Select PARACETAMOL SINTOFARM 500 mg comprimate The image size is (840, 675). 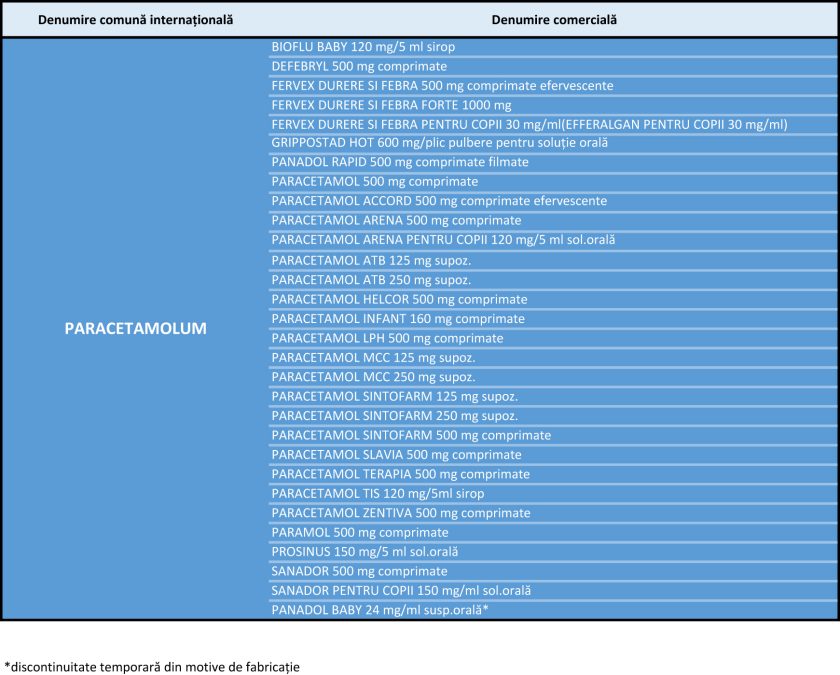(x=553, y=435)
